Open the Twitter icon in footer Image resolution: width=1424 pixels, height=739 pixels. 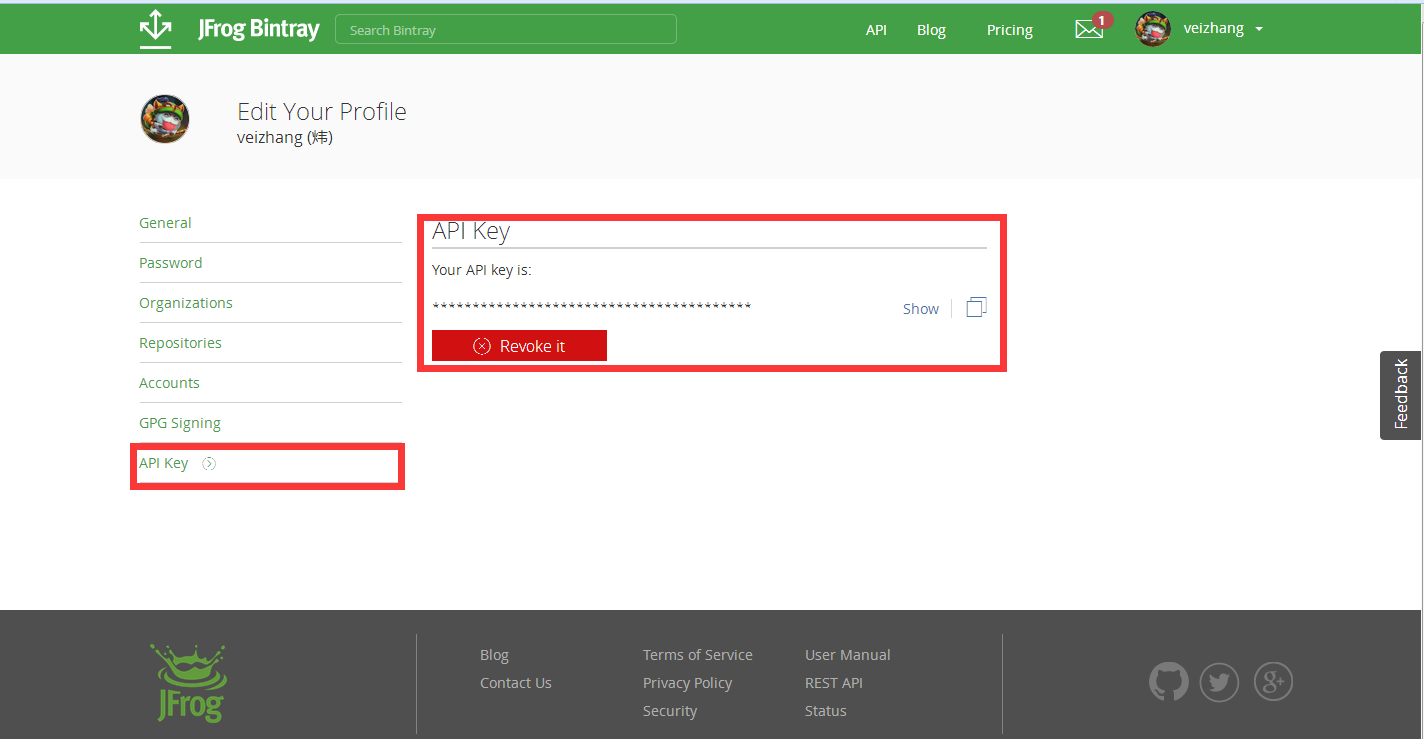pos(1219,683)
